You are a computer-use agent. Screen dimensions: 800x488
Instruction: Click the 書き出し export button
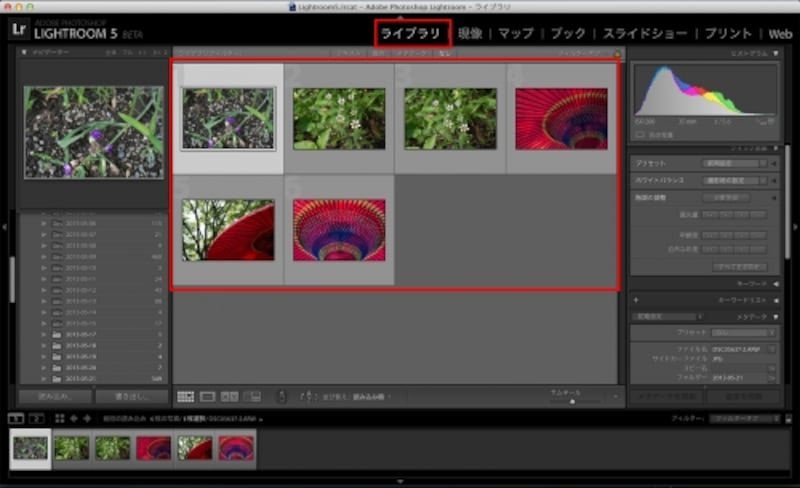point(132,396)
